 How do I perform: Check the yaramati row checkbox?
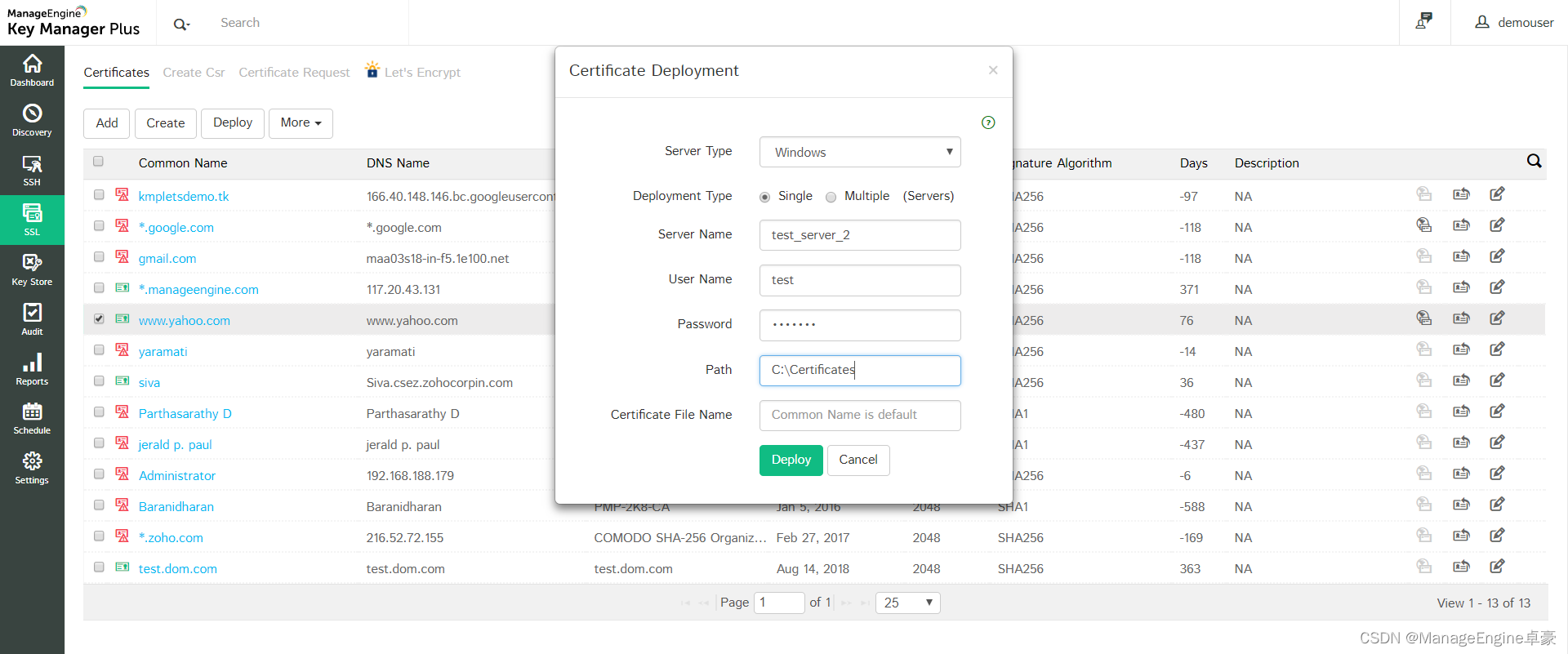(x=99, y=350)
